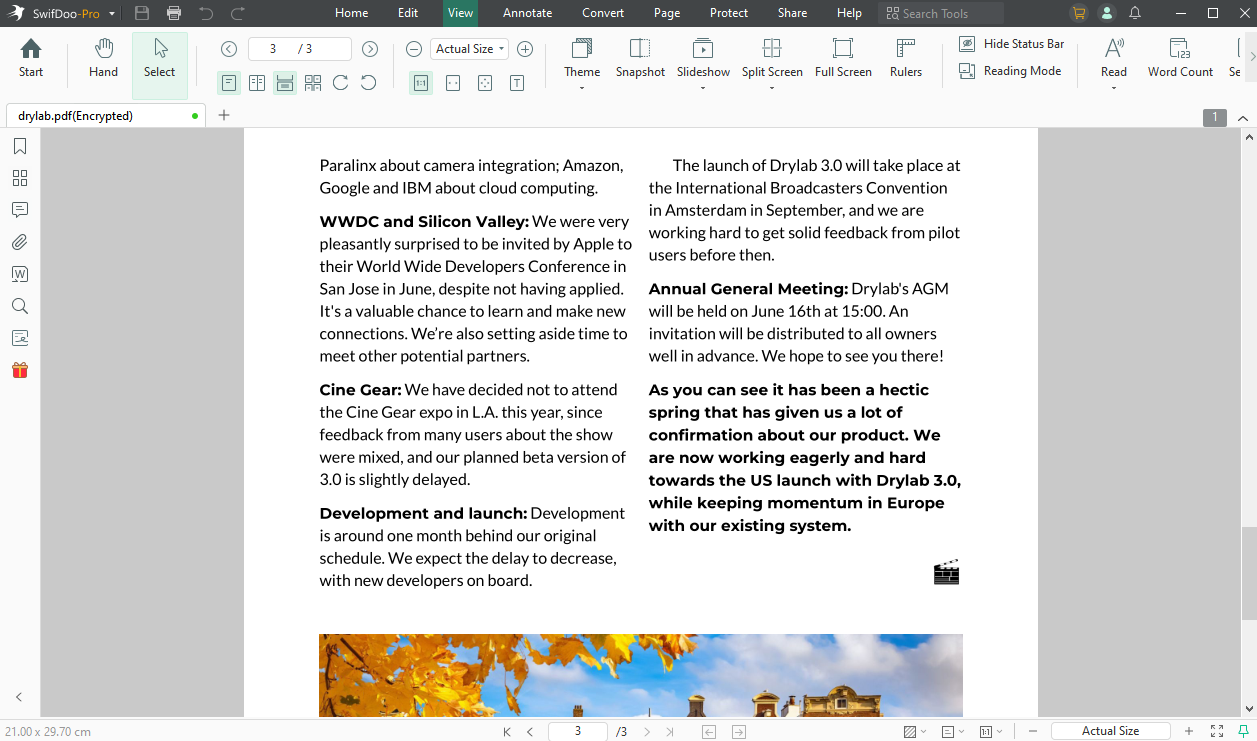
Task: Take a Snapshot of the page
Action: click(640, 58)
